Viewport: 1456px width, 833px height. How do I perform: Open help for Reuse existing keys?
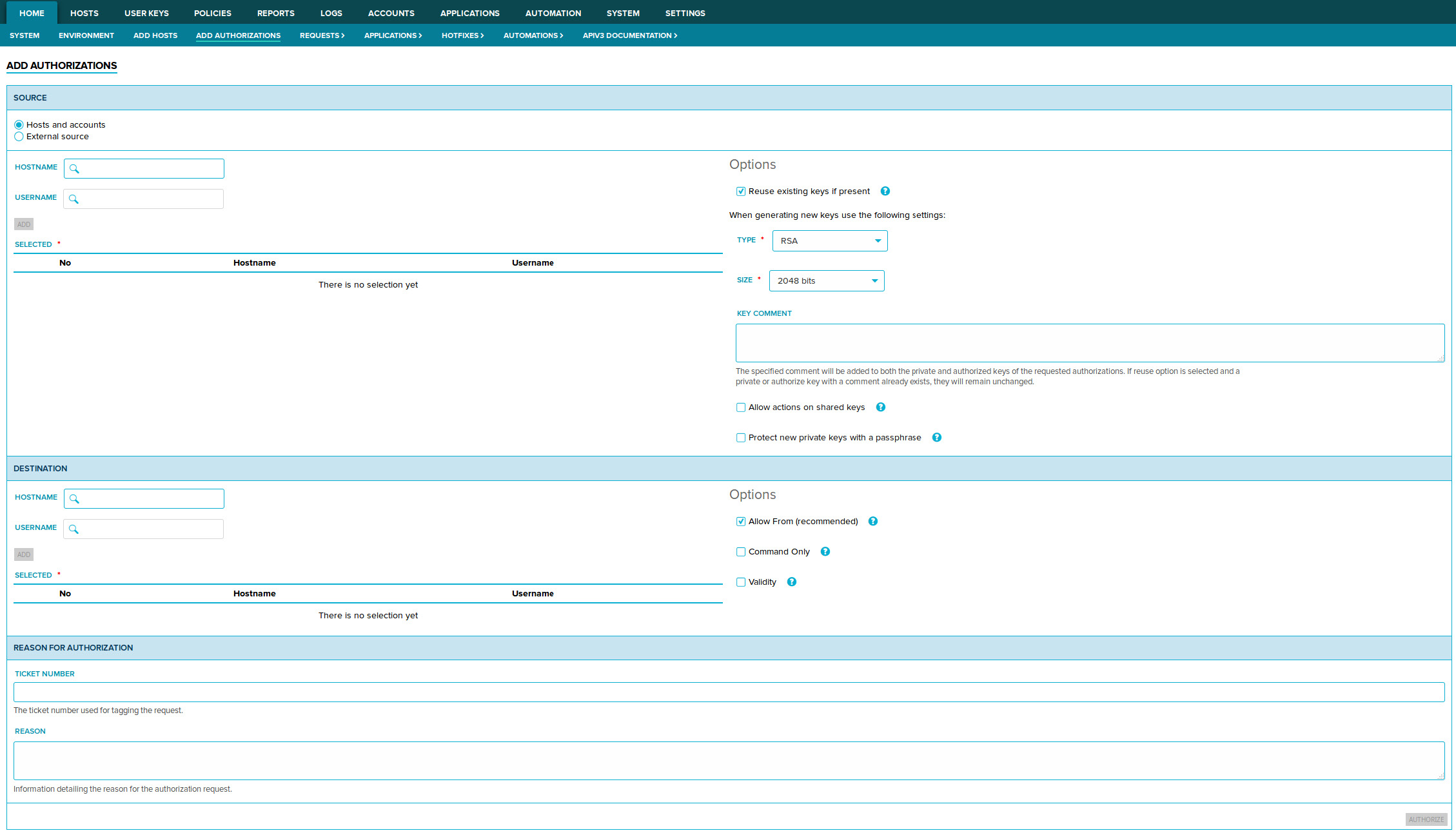(x=885, y=191)
